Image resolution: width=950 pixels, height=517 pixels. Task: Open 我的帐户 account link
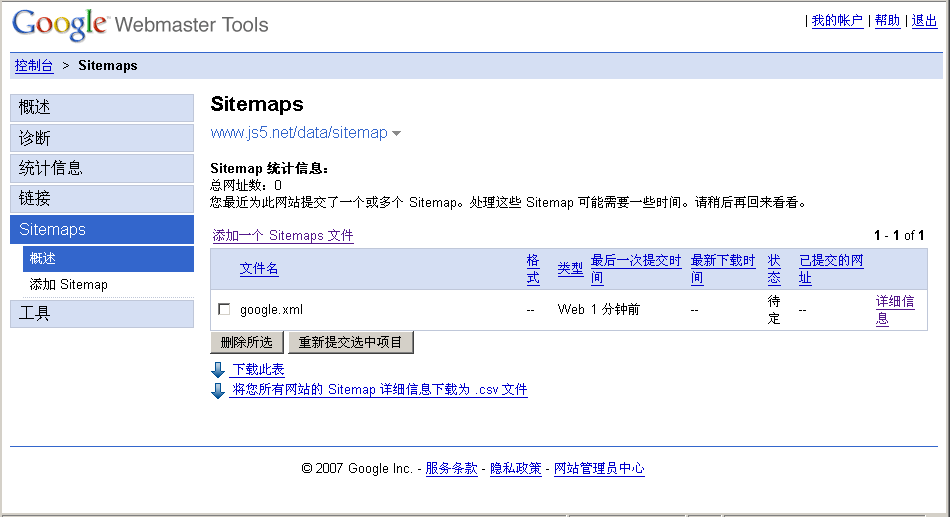tap(837, 21)
